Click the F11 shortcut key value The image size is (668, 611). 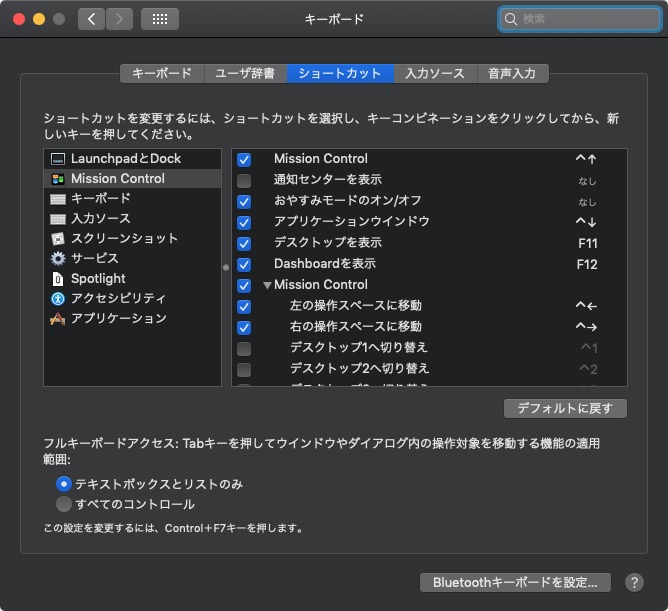[587, 243]
